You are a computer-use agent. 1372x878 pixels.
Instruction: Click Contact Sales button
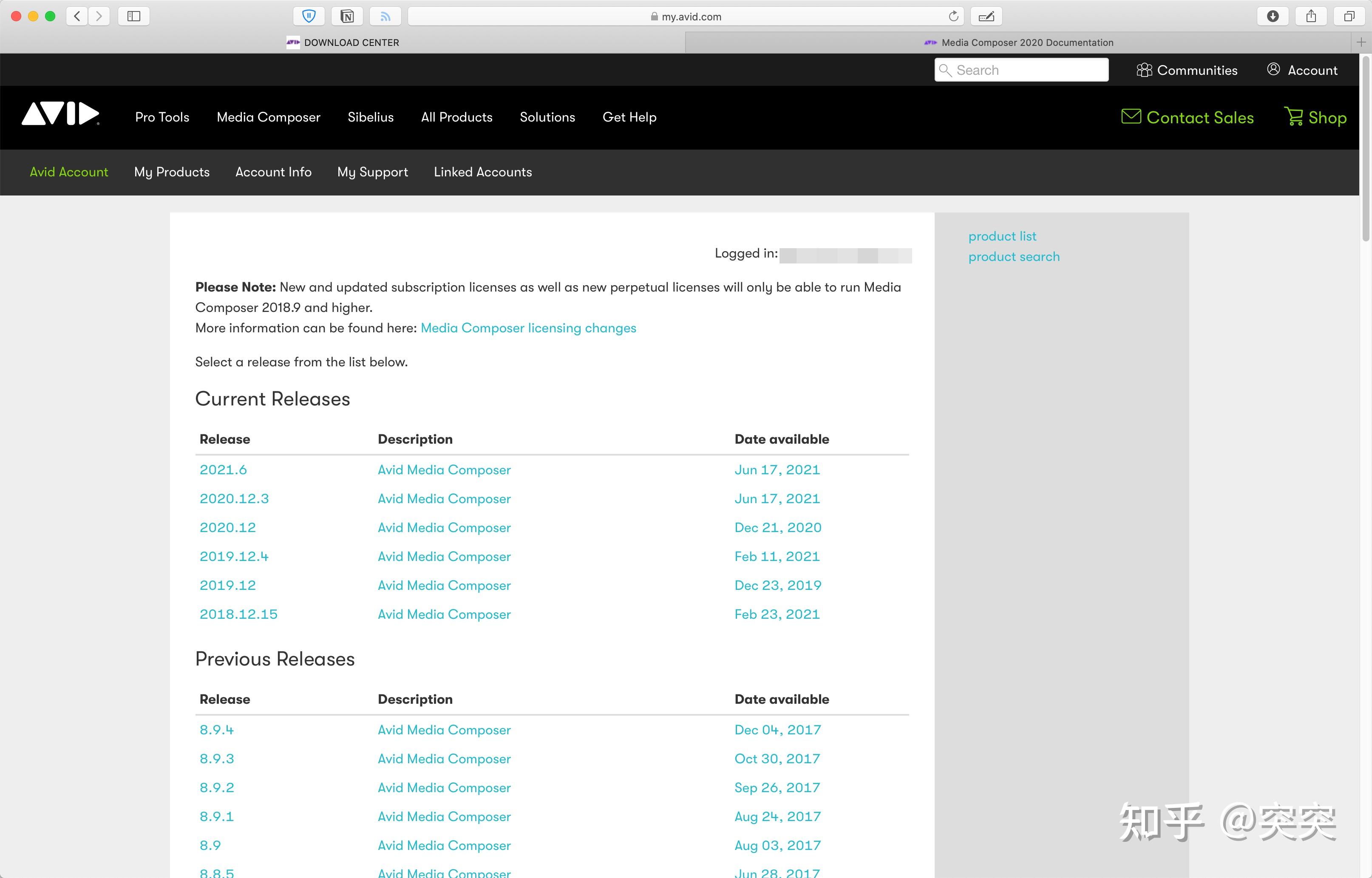pos(1187,117)
